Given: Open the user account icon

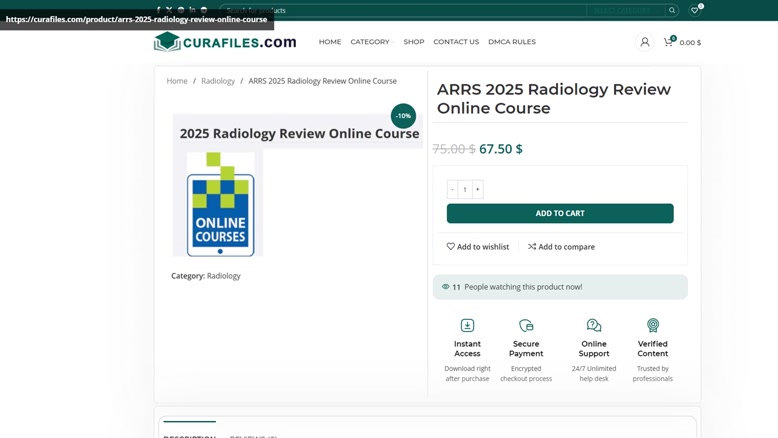Looking at the screenshot, I should (645, 42).
